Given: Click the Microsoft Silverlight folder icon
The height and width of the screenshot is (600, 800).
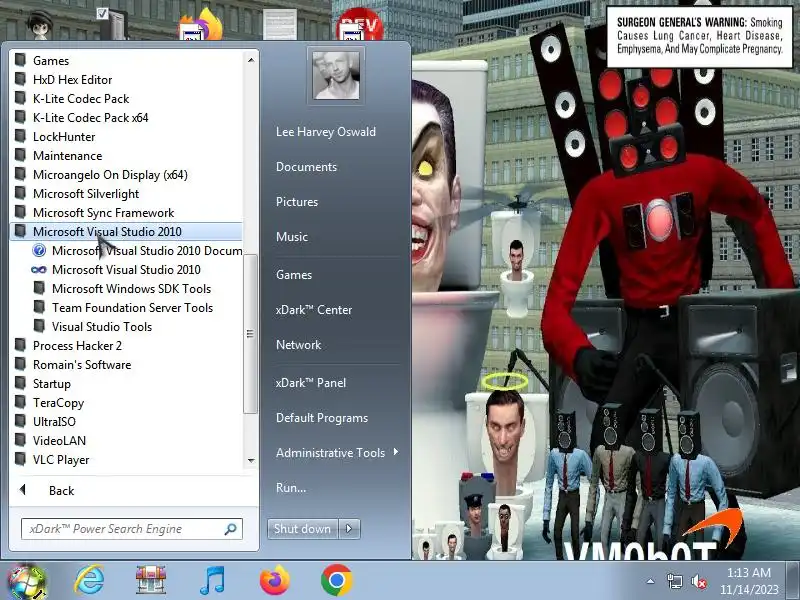Looking at the screenshot, I should [x=20, y=193].
